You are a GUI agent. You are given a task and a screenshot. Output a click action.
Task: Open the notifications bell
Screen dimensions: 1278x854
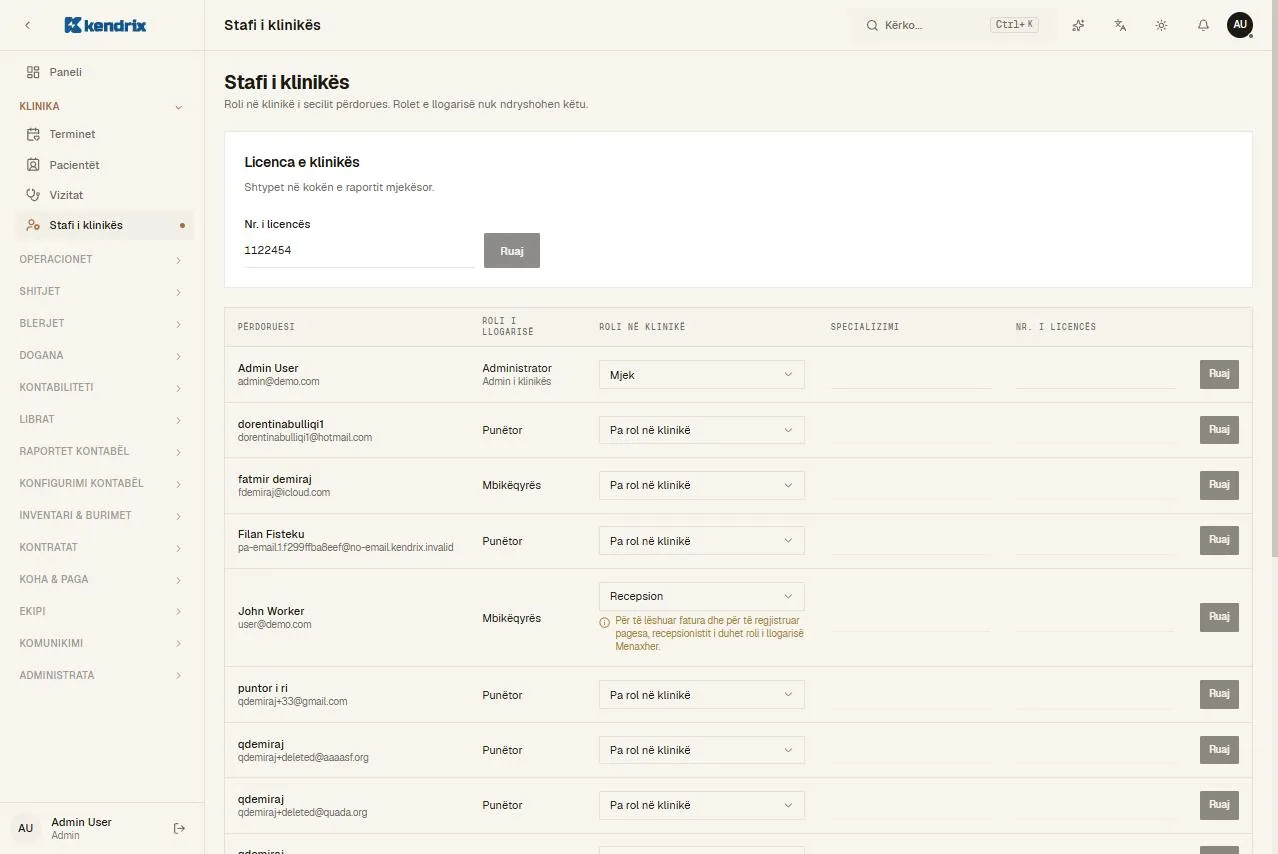click(1203, 25)
